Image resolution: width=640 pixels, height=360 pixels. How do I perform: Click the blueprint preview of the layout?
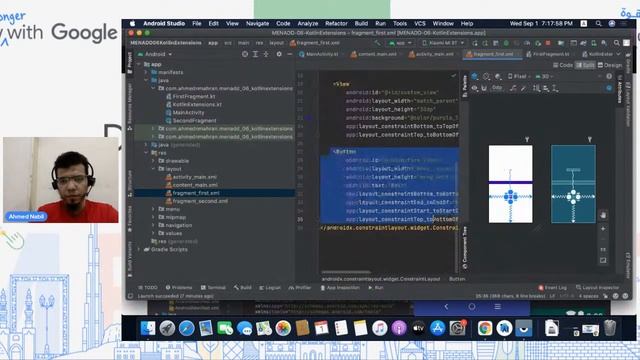573,184
